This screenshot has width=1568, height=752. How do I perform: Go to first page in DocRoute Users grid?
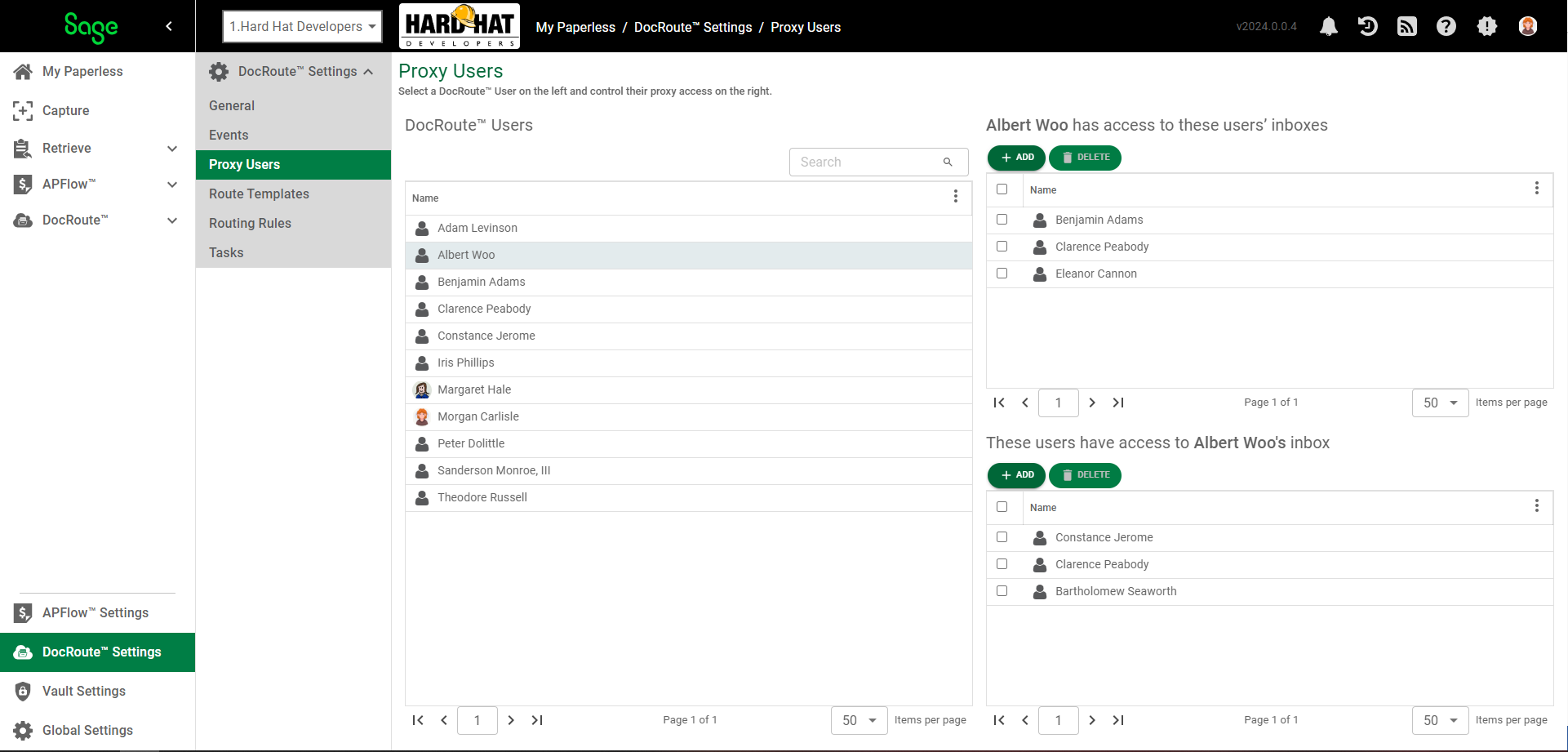418,720
